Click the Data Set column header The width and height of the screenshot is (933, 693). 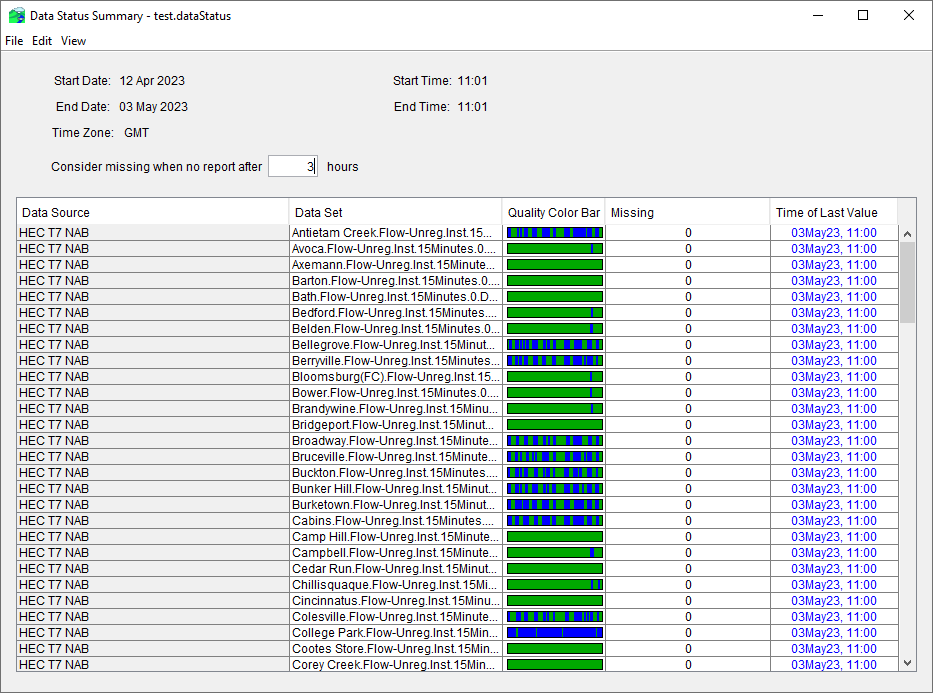click(x=395, y=212)
